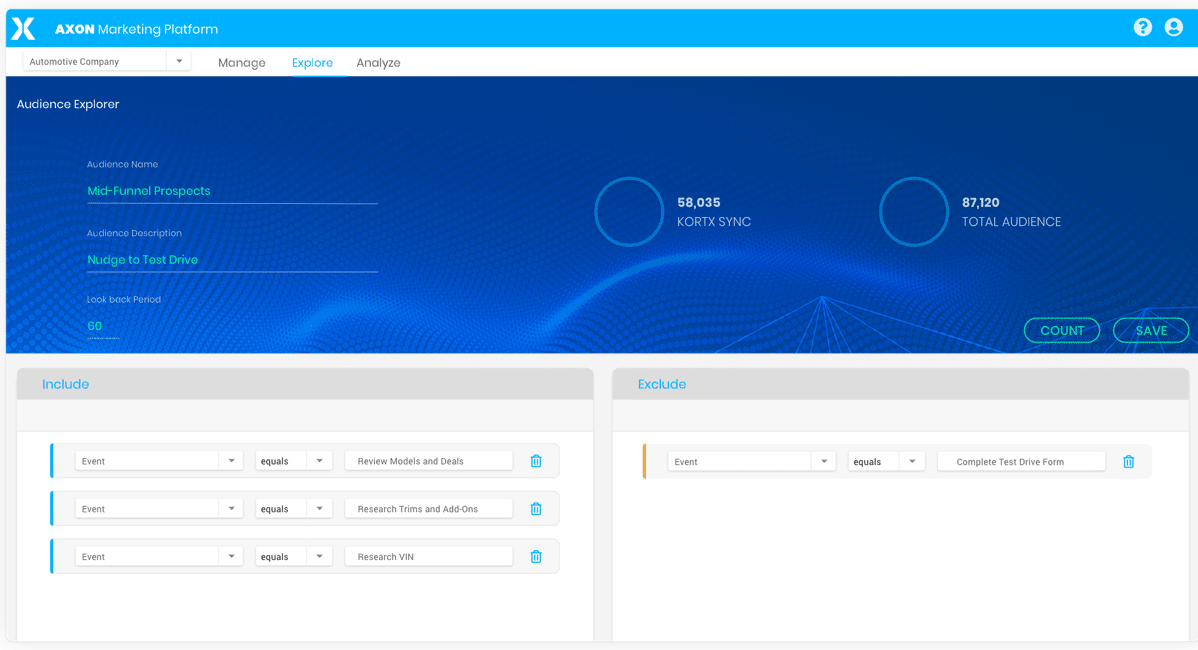Remove the Complete Test Drive Form exclusion
The image size is (1198, 650).
[1128, 462]
